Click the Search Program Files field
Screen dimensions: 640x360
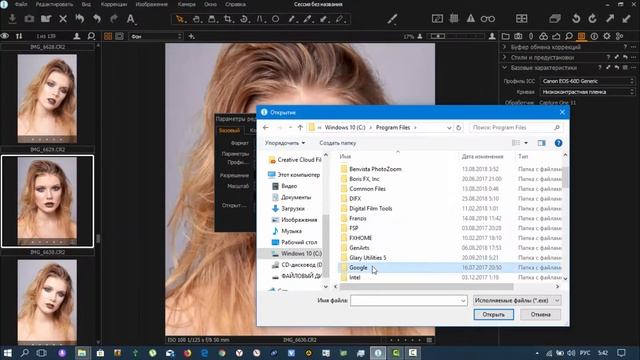516,128
